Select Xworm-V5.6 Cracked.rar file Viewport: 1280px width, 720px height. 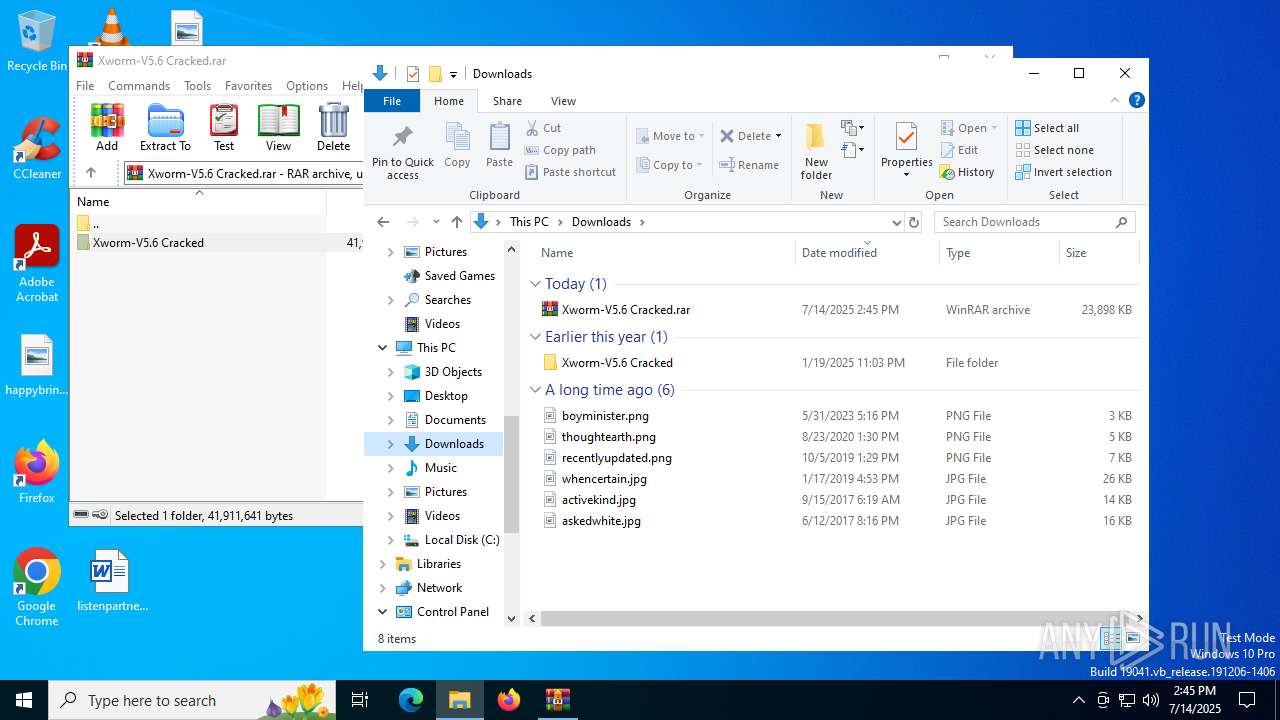(x=626, y=310)
